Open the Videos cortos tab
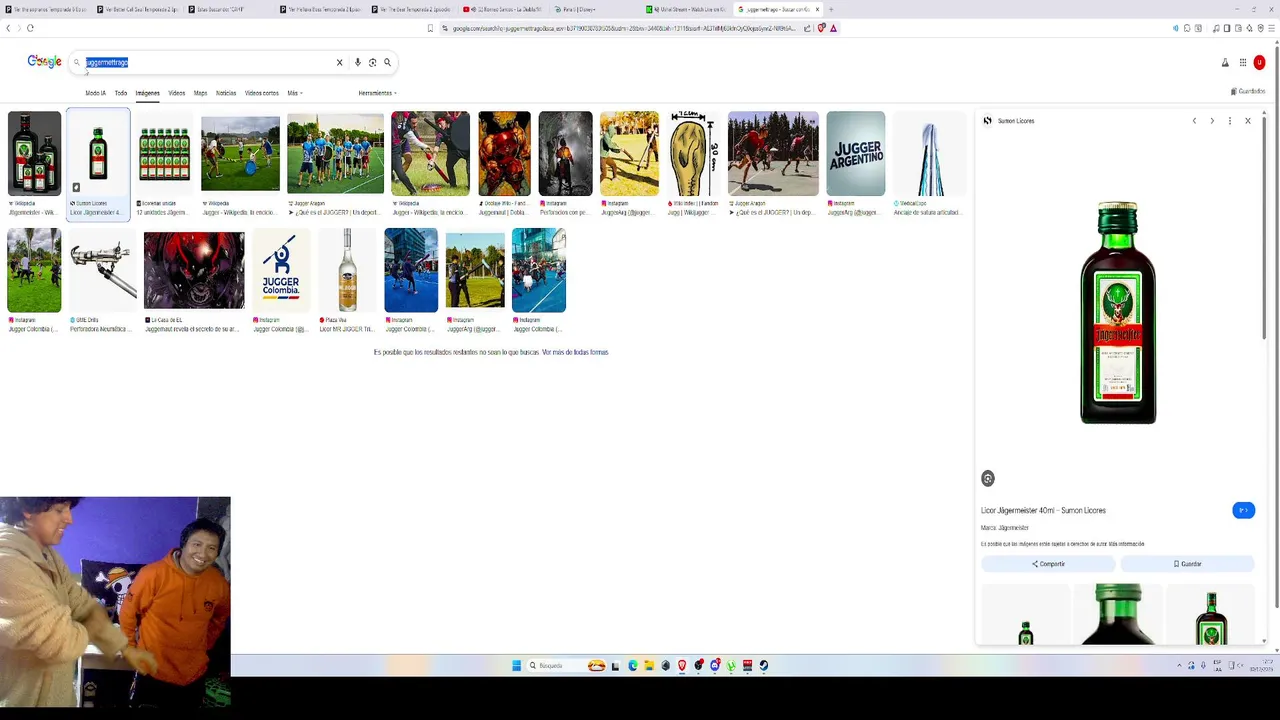The image size is (1280, 720). pyautogui.click(x=262, y=93)
